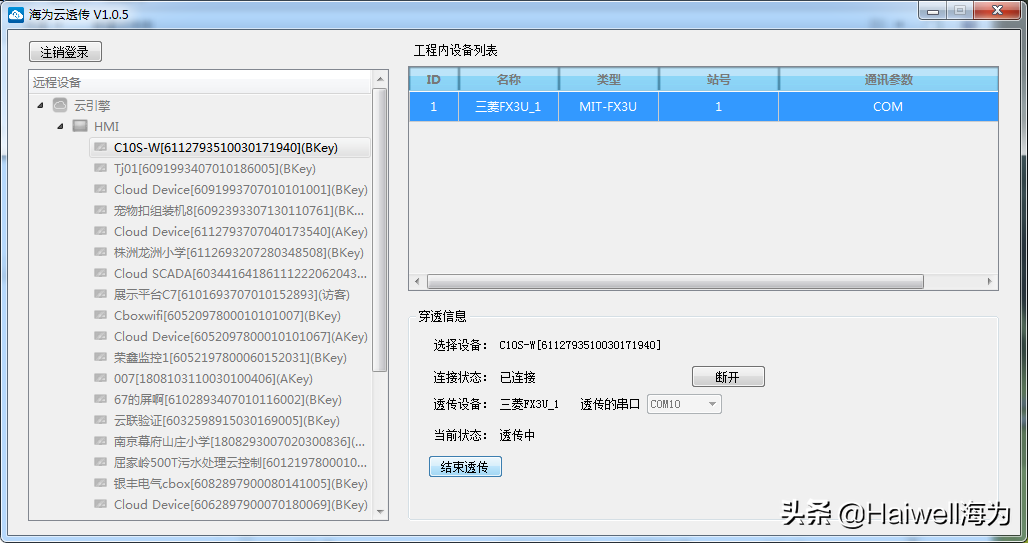Collapse the HMI tree node
1028x543 pixels.
tap(60, 126)
